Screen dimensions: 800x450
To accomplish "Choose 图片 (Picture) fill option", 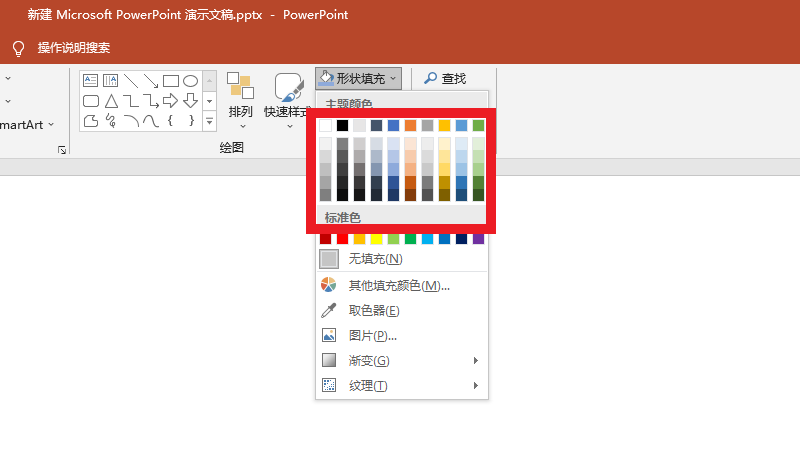I will click(372, 336).
